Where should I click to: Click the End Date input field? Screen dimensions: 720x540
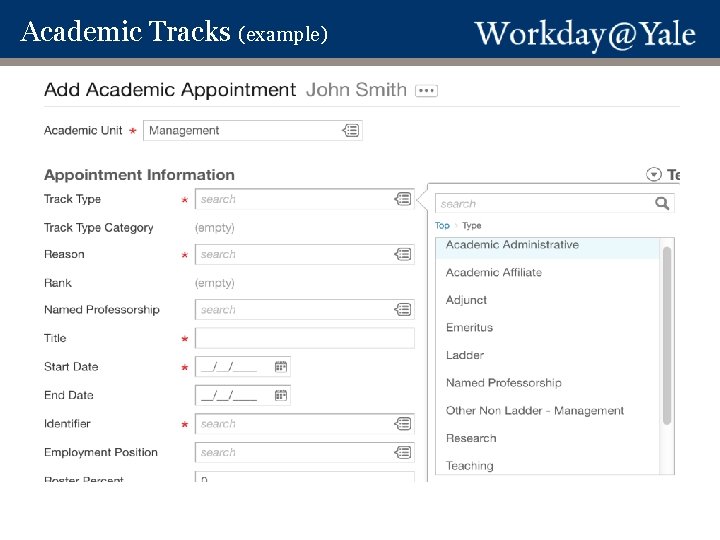point(242,395)
